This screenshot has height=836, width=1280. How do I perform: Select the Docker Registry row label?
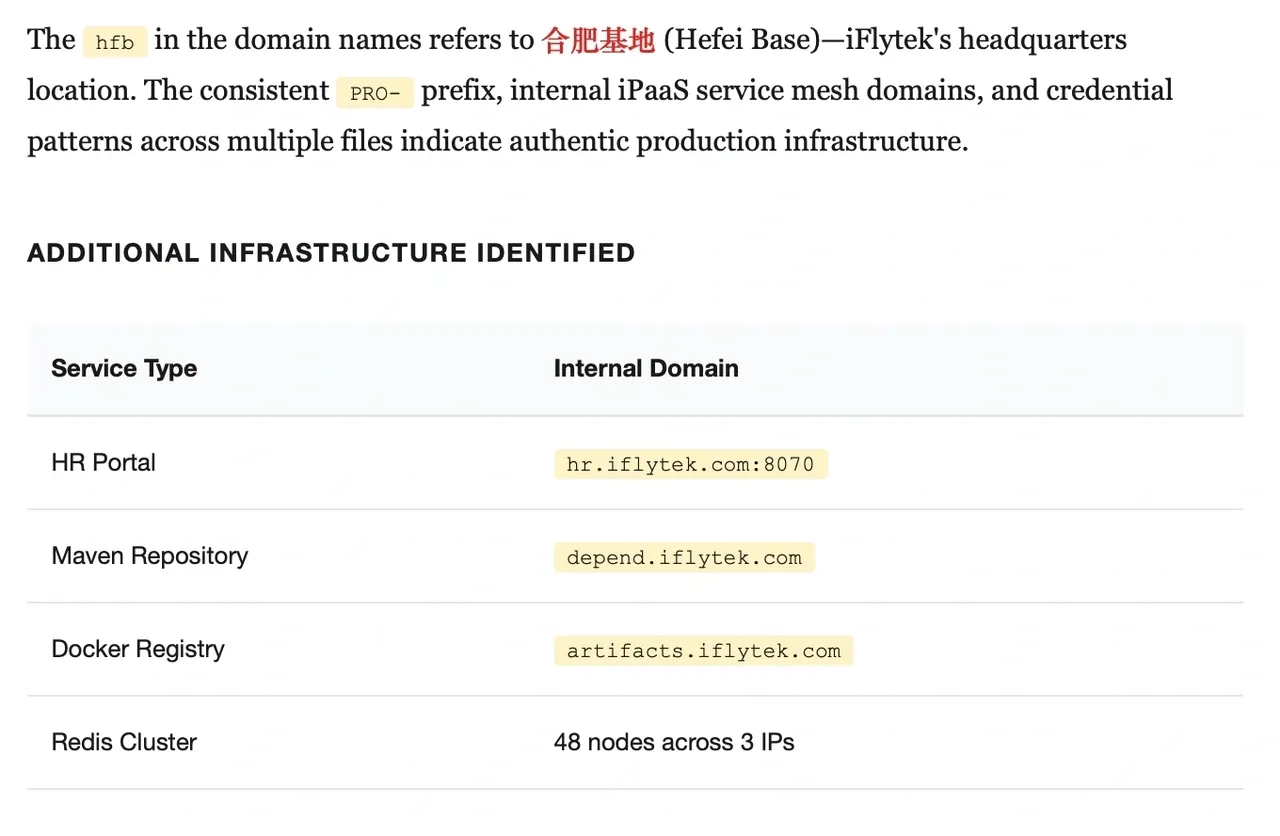point(138,648)
